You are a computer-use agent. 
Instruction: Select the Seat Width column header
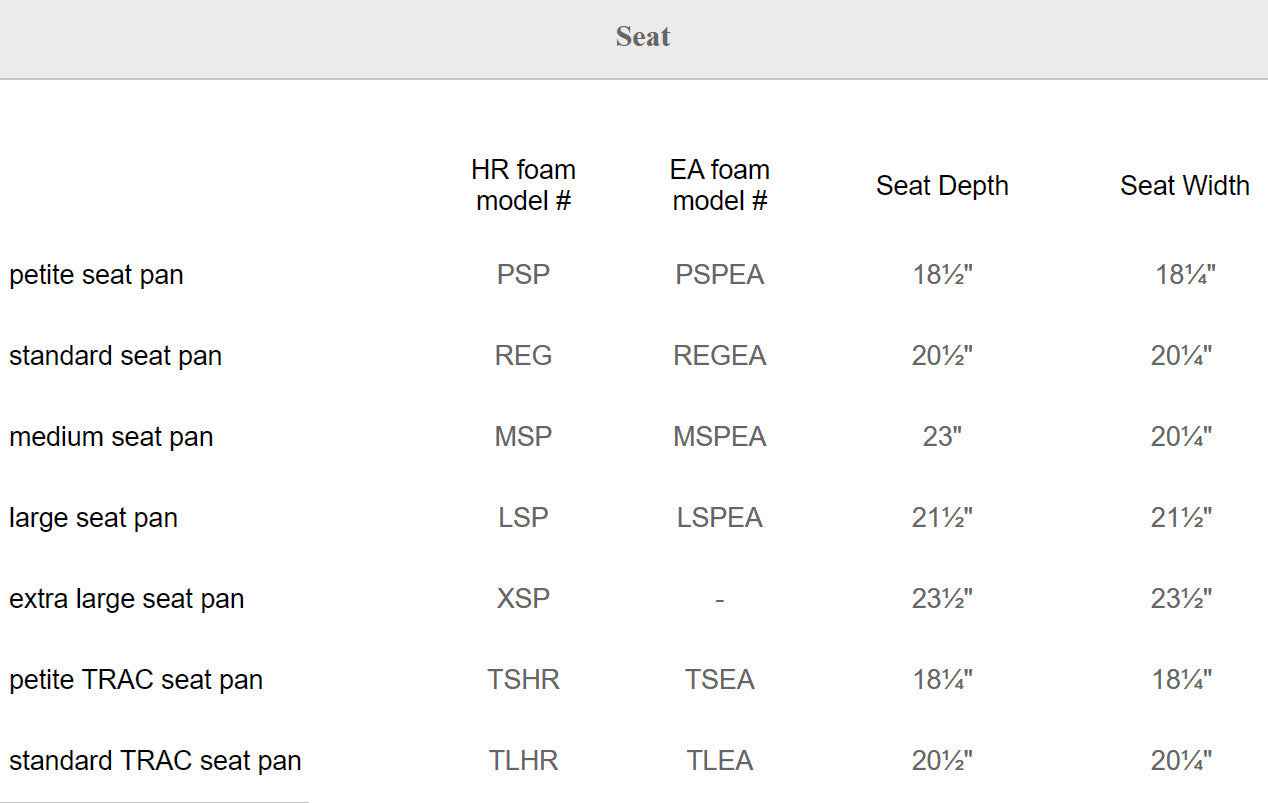click(x=1184, y=186)
